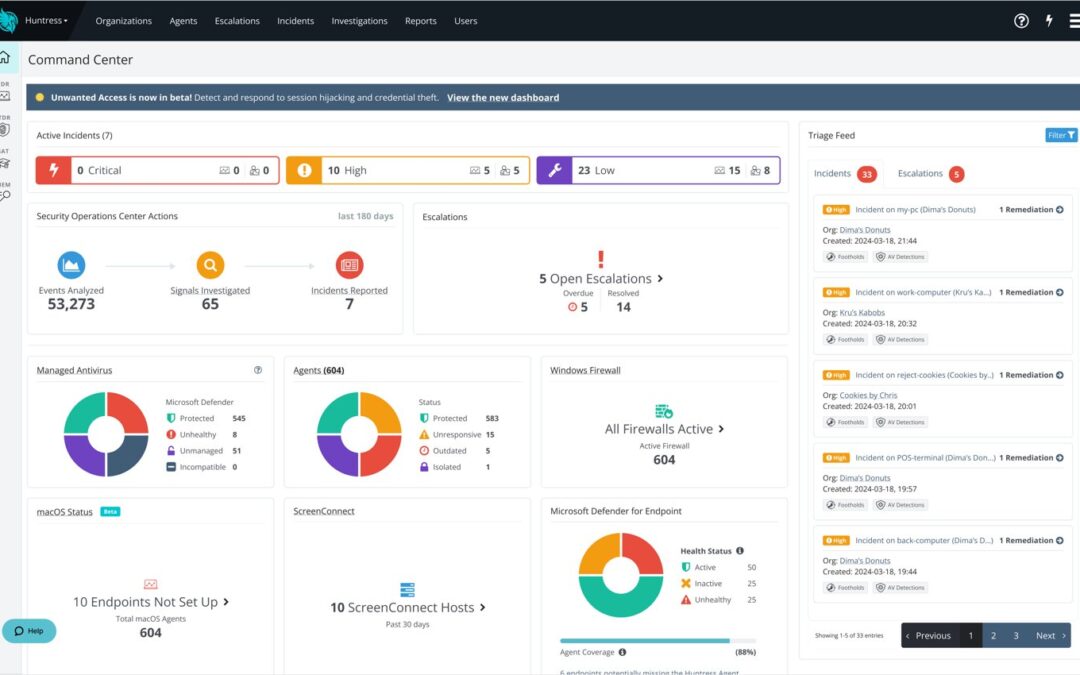Switch to the Incidents tab in Triage Feed
1080x675 pixels.
tap(844, 174)
